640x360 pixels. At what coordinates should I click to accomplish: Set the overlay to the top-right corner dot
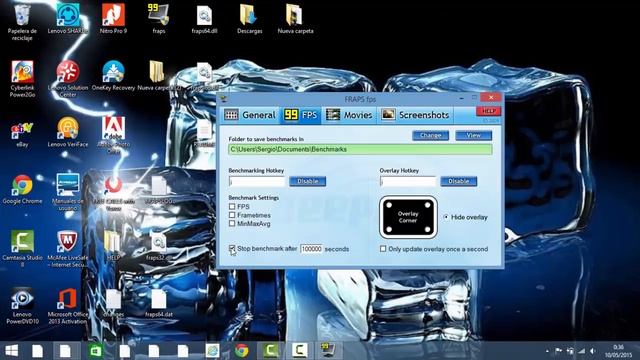point(427,205)
